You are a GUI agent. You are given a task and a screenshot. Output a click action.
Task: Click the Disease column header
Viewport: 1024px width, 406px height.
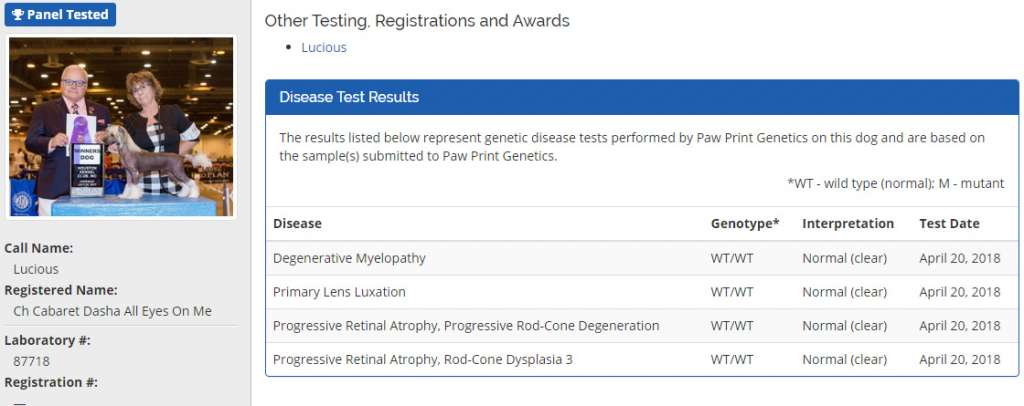click(297, 223)
